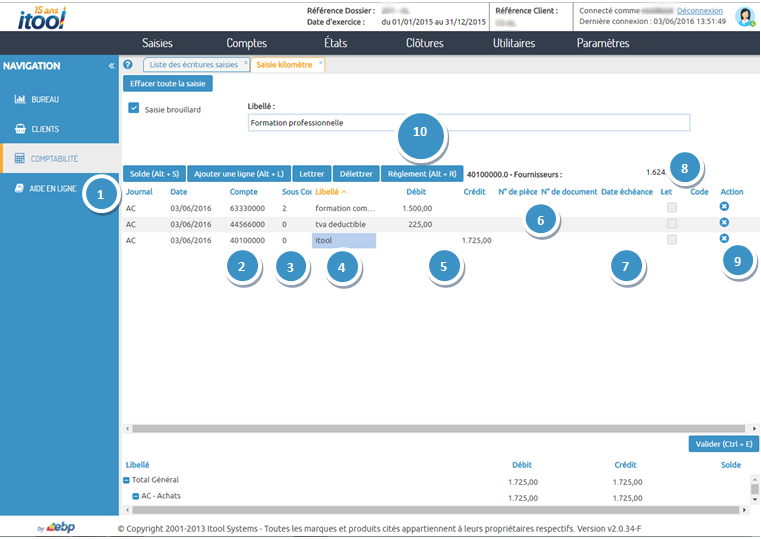The width and height of the screenshot is (761, 539).
Task: Collapse the AC - Achats tree node
Action: [x=136, y=497]
